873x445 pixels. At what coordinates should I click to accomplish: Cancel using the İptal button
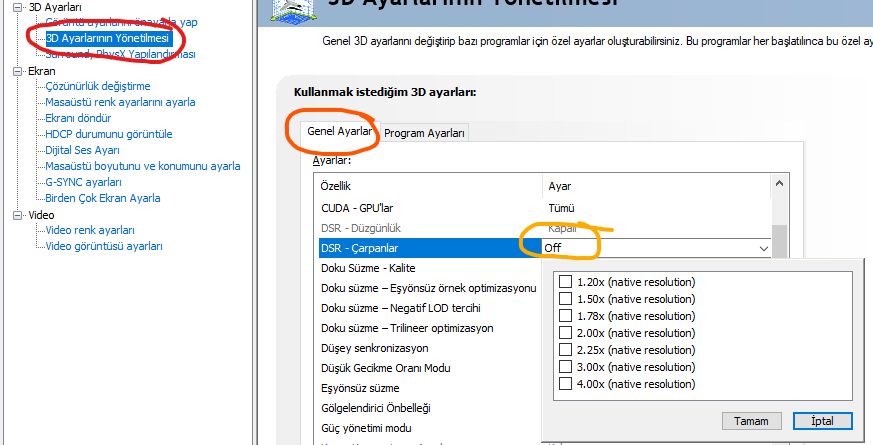coord(822,421)
